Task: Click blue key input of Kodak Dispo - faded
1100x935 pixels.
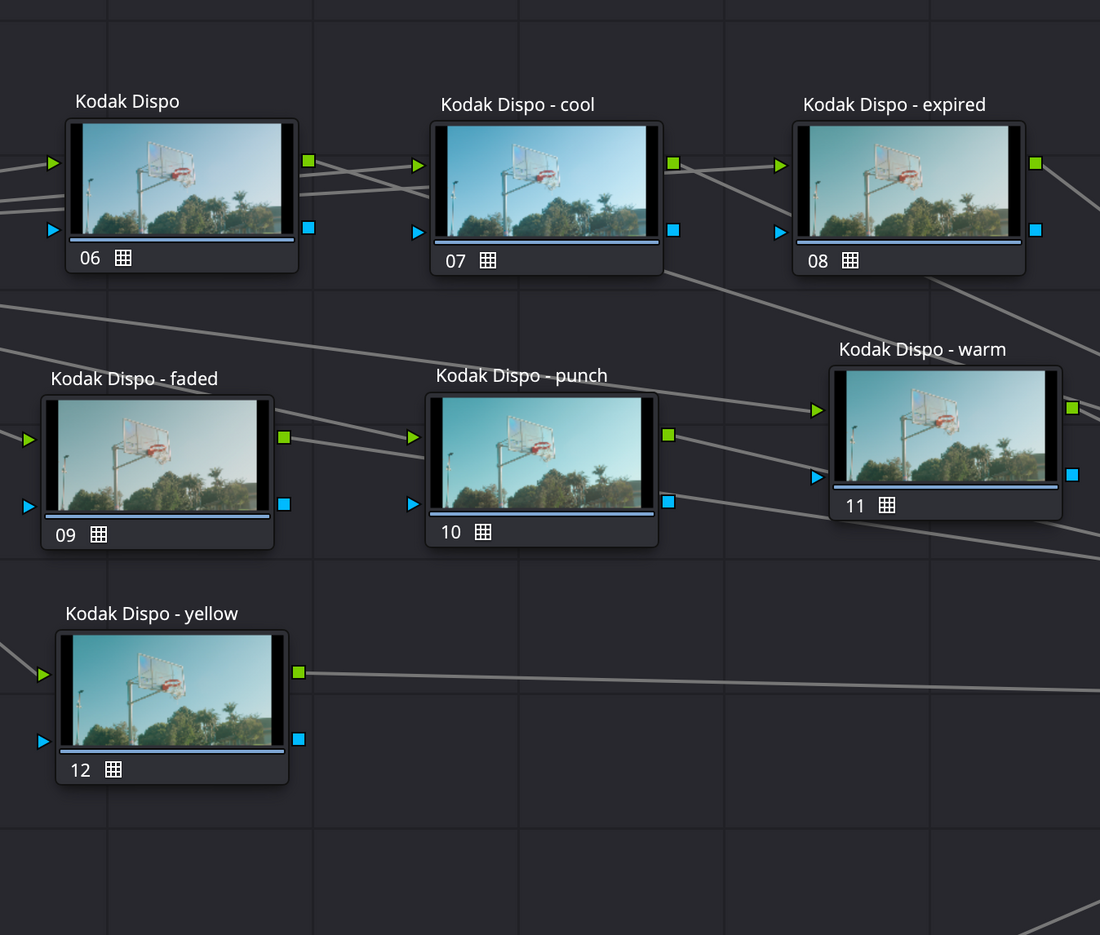Action: pos(29,506)
